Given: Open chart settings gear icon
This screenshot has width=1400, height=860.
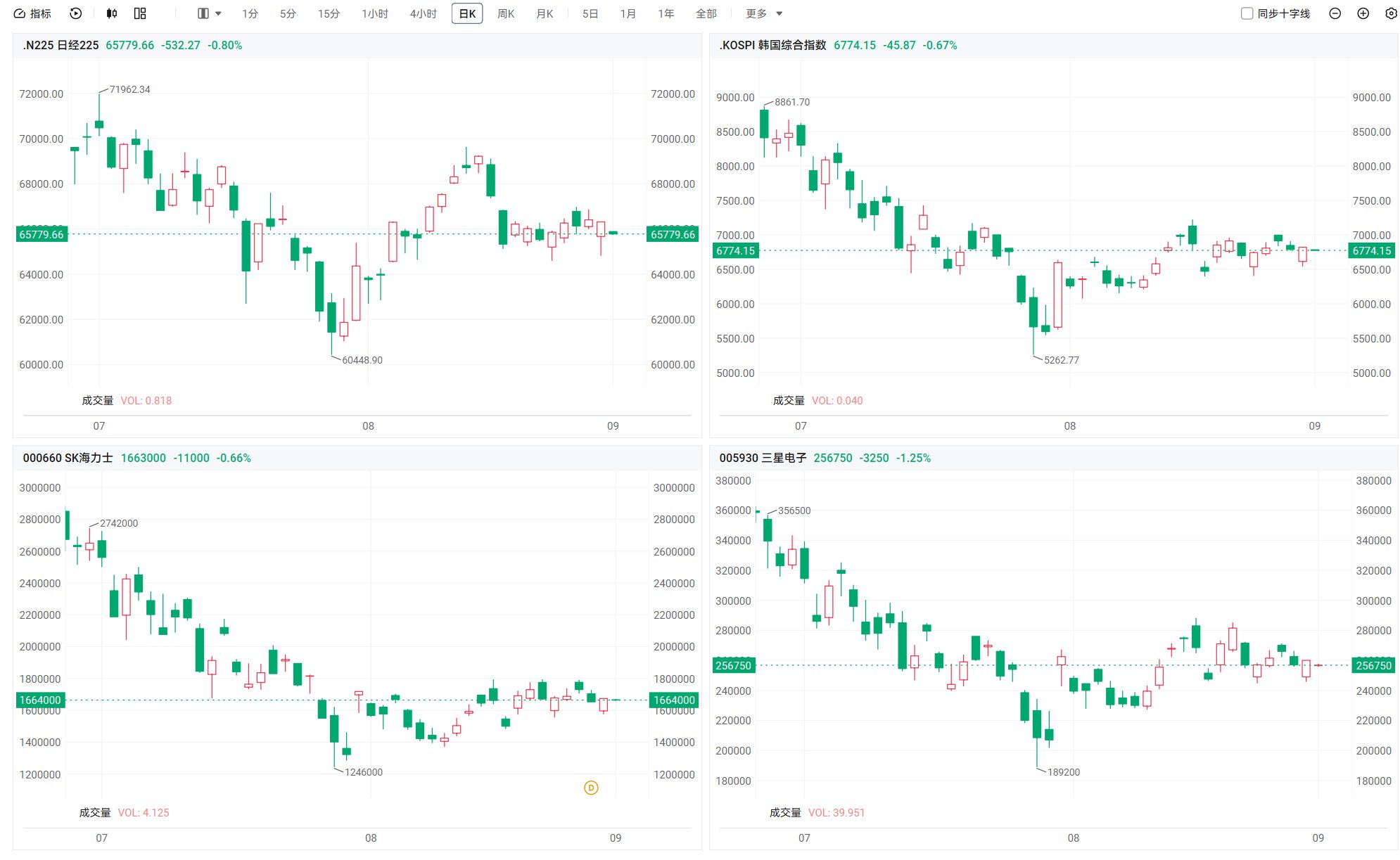Looking at the screenshot, I should pyautogui.click(x=1391, y=13).
